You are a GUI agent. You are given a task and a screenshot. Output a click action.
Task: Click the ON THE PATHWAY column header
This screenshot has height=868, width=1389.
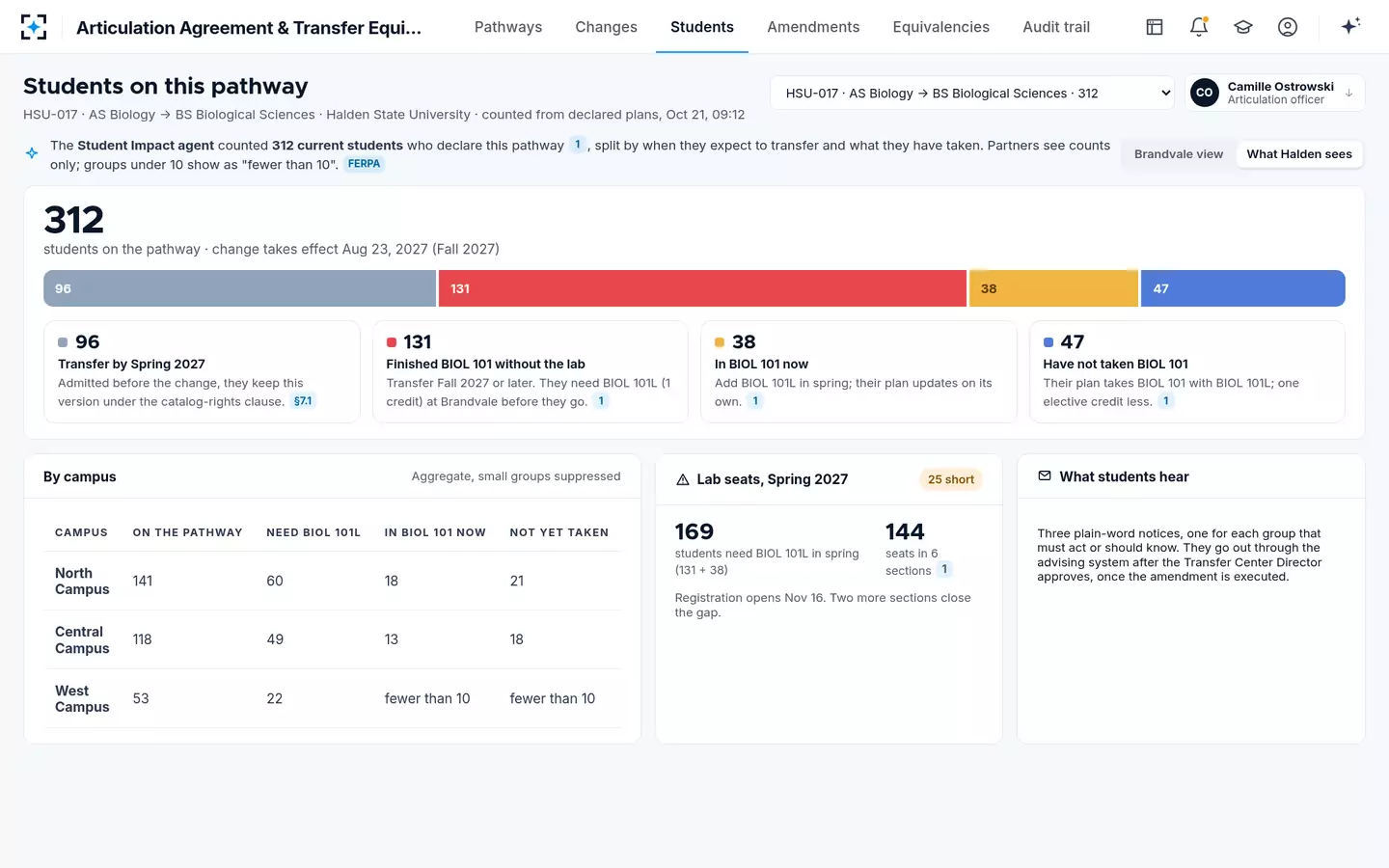click(x=187, y=532)
